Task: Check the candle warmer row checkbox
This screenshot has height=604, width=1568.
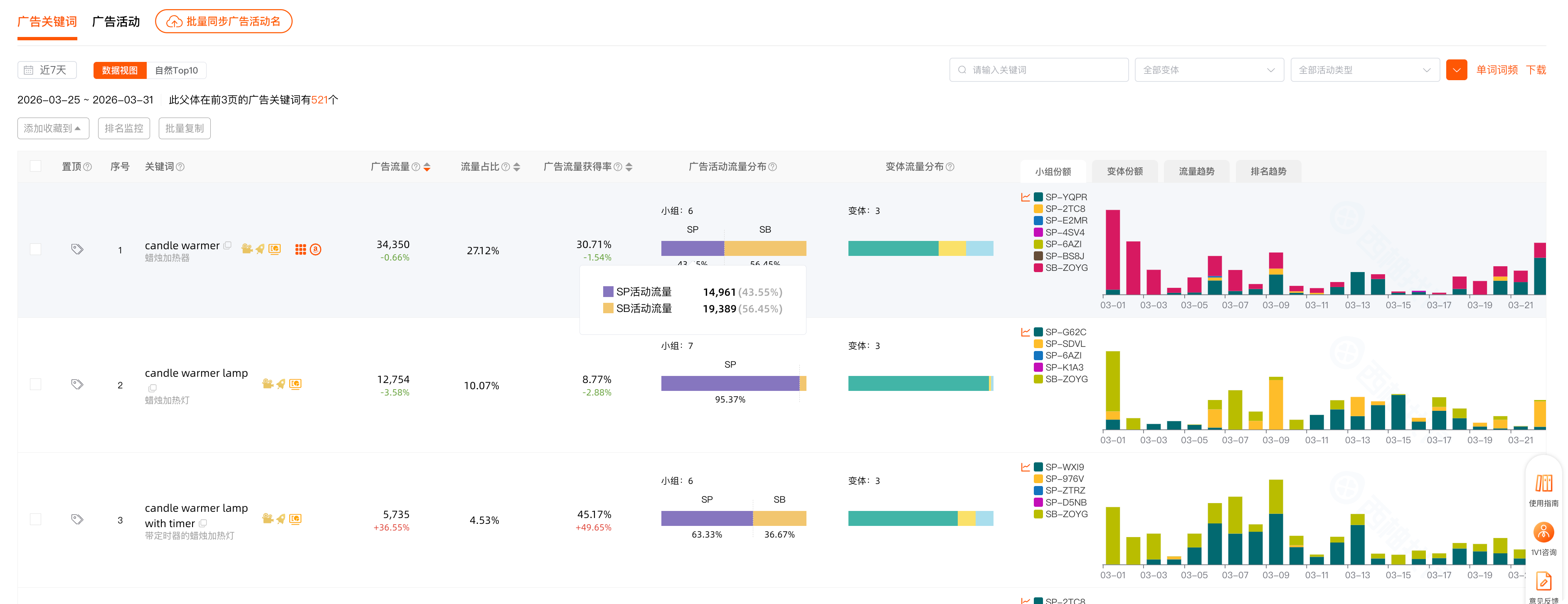Action: click(x=36, y=249)
